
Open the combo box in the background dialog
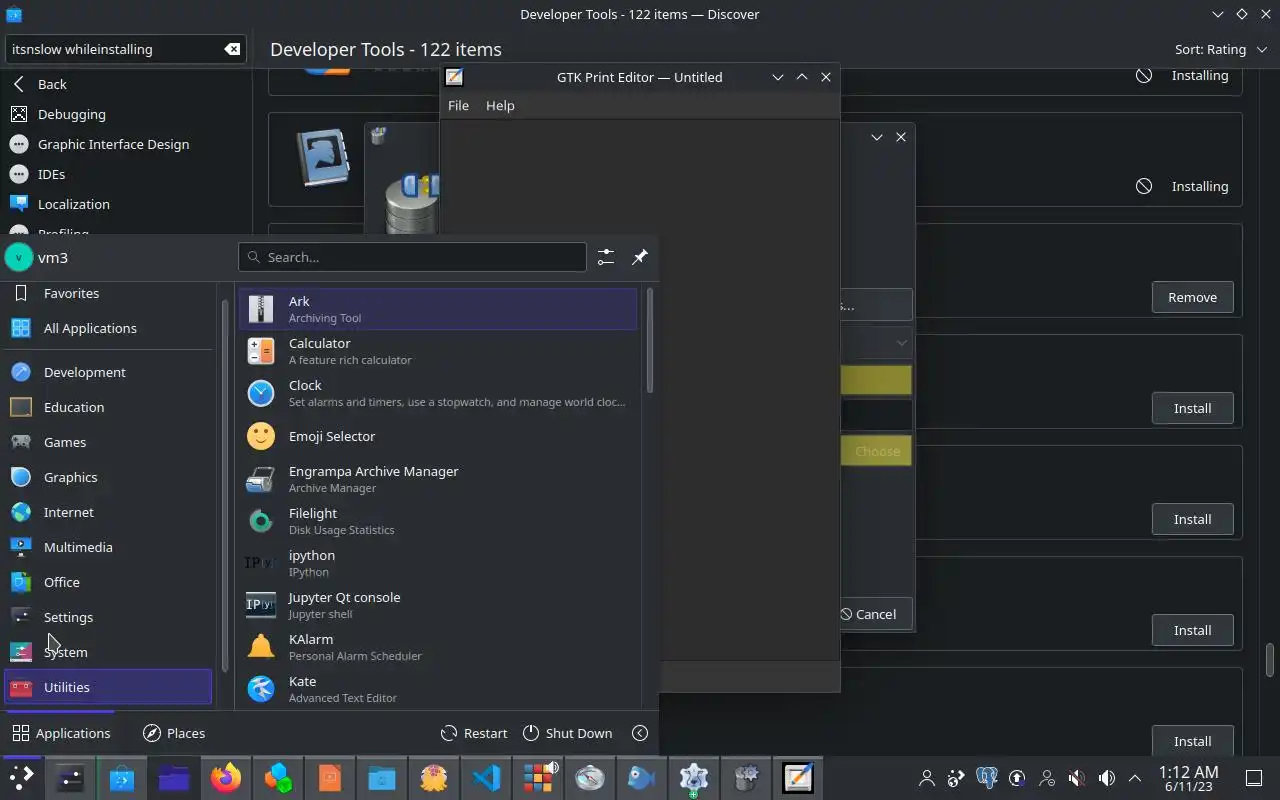point(877,343)
